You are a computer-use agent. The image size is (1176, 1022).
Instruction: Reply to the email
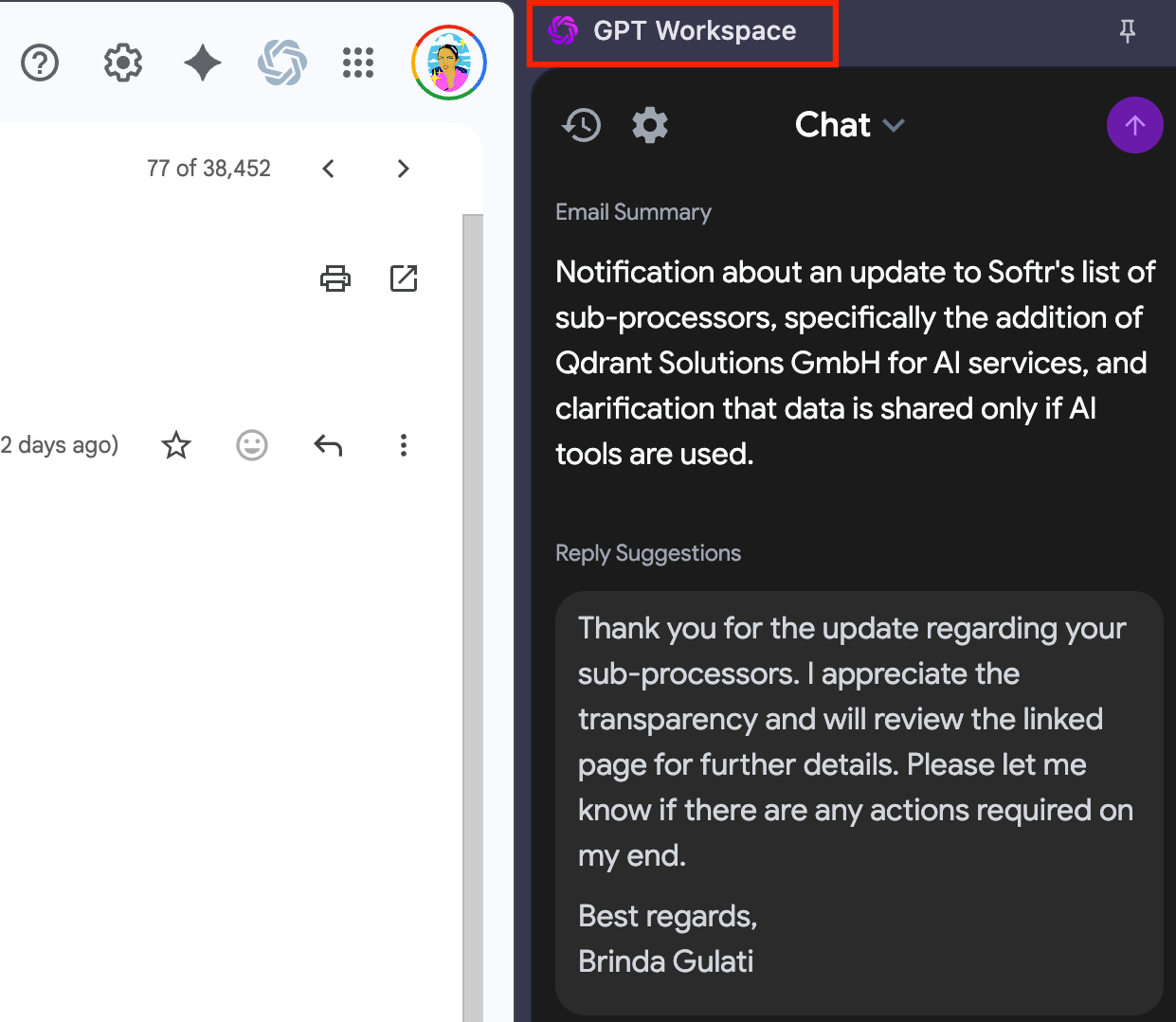pyautogui.click(x=328, y=445)
